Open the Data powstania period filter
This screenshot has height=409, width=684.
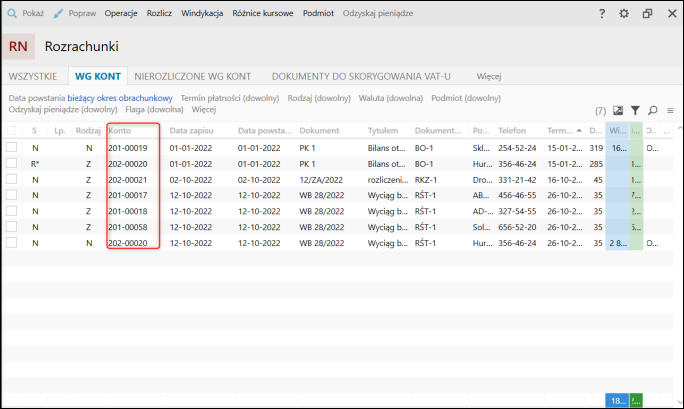[90, 98]
